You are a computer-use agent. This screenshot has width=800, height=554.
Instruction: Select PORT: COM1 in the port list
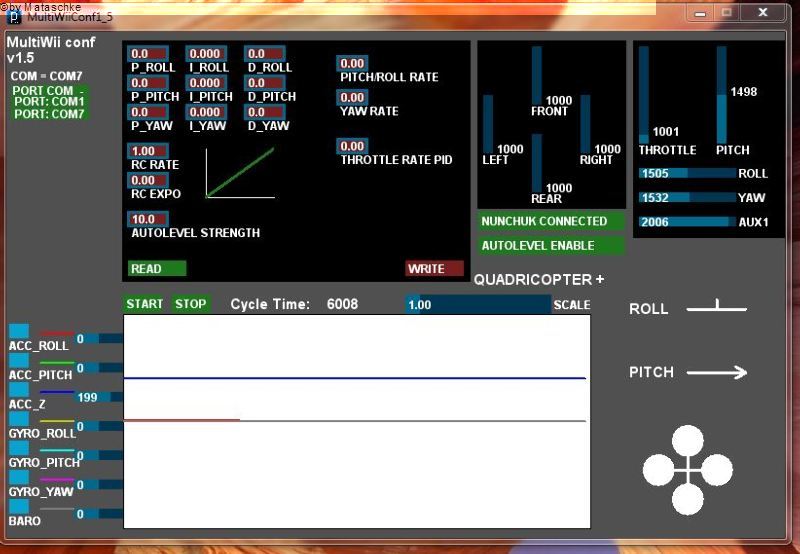(49, 102)
